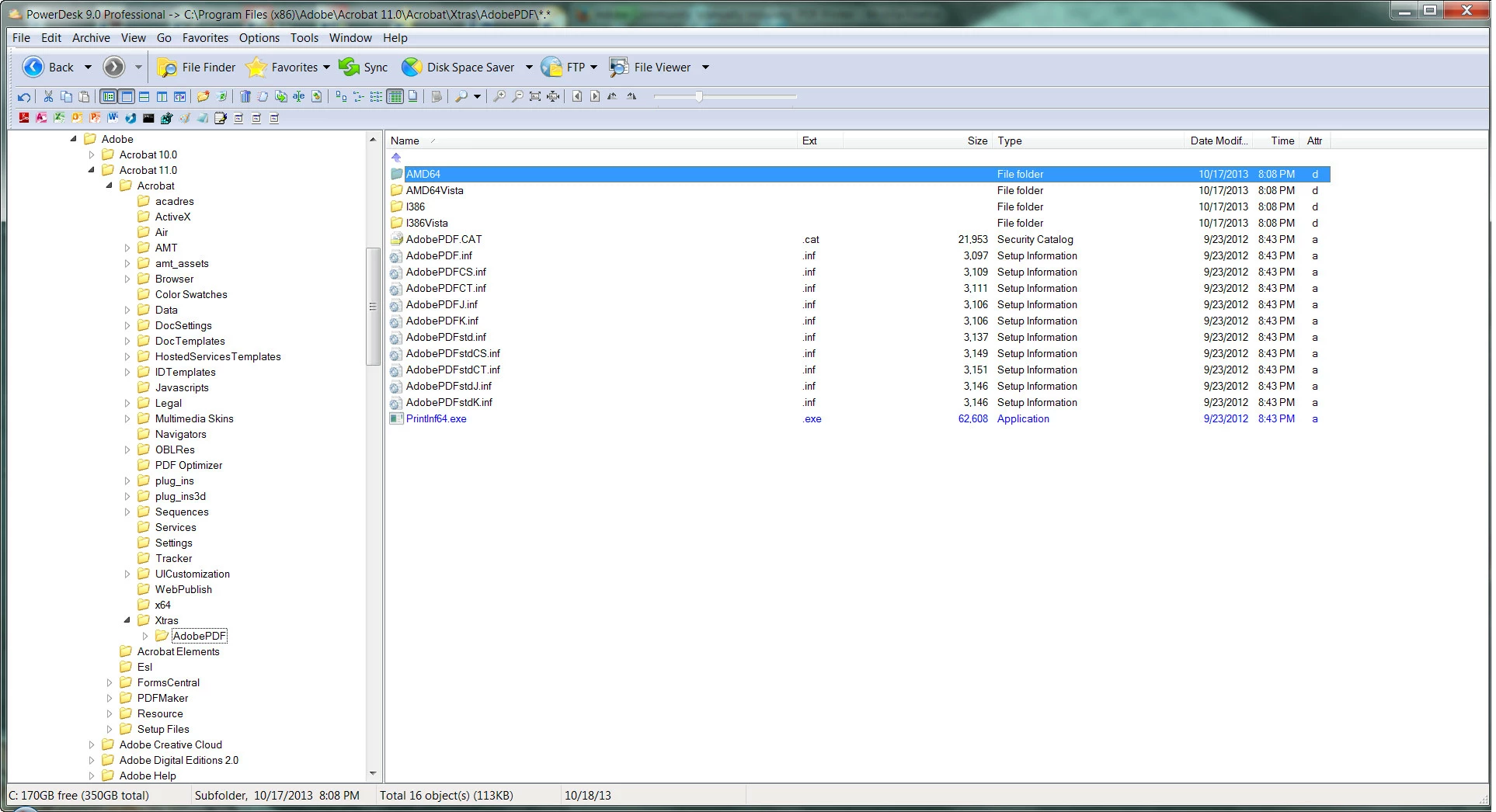Click the previous page arrow icon

pyautogui.click(x=577, y=96)
